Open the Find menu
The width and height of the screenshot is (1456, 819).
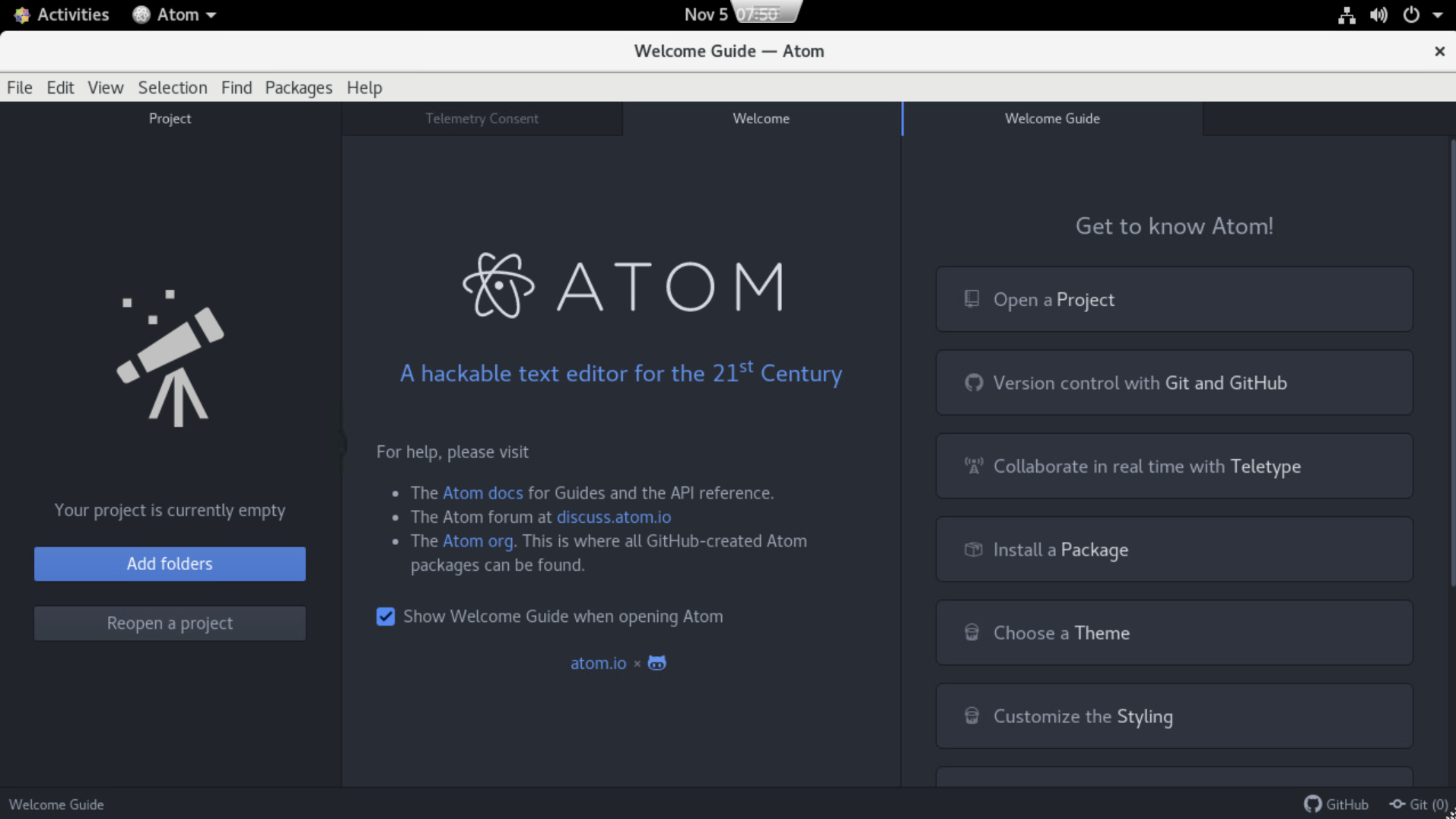point(237,88)
